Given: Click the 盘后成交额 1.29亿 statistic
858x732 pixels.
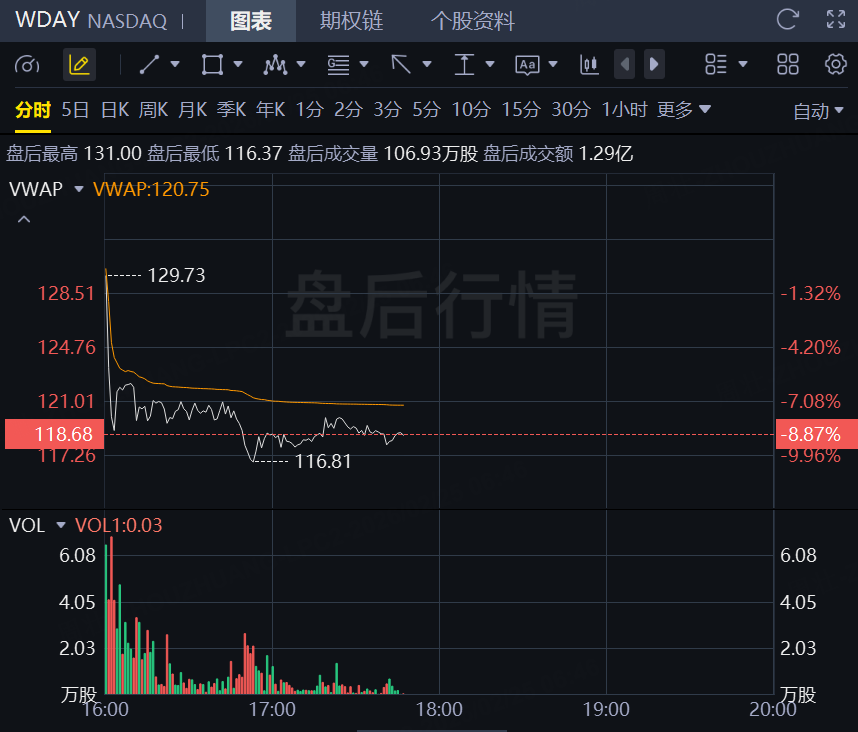Looking at the screenshot, I should coord(558,154).
